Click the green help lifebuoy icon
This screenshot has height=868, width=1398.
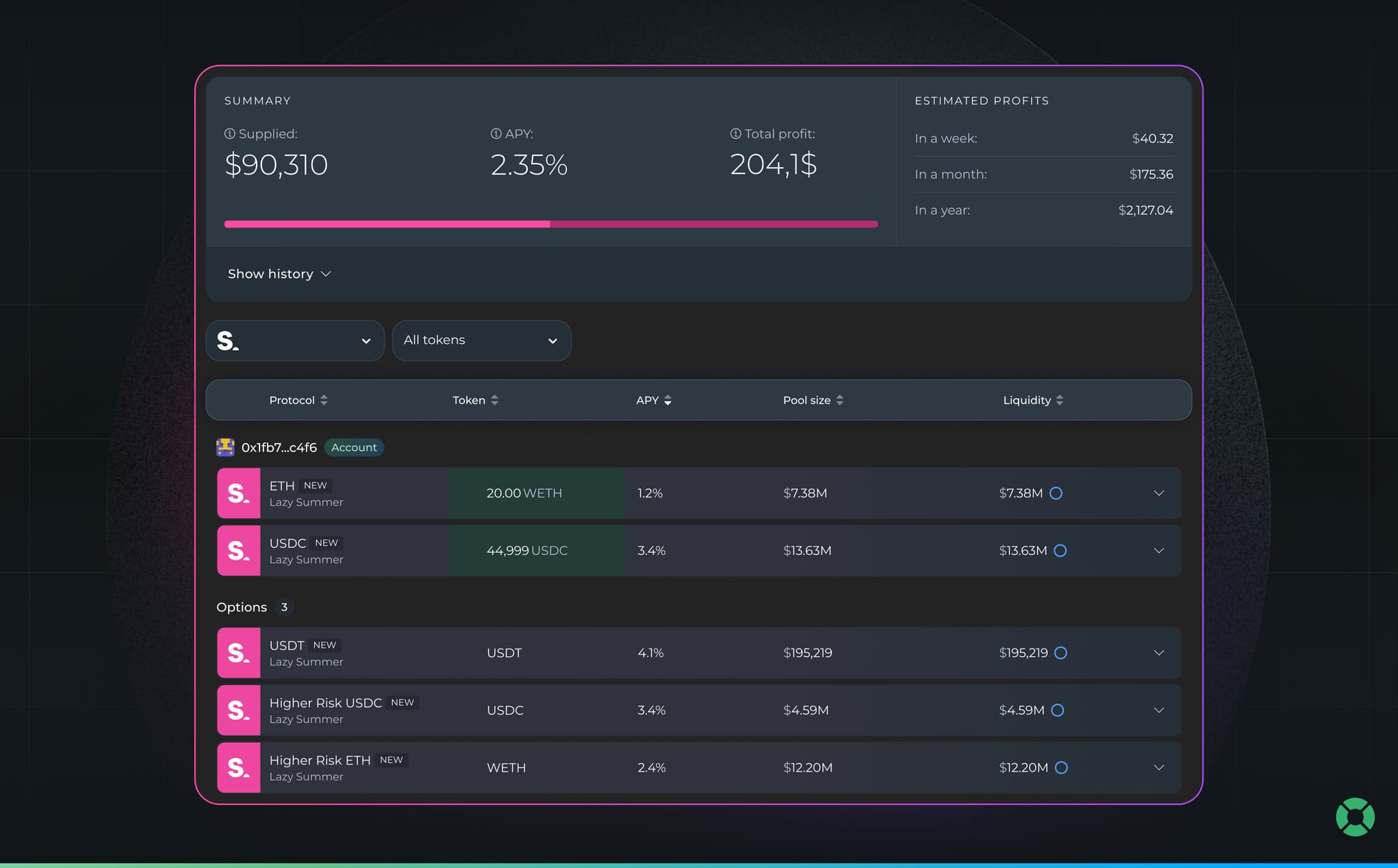coord(1355,817)
